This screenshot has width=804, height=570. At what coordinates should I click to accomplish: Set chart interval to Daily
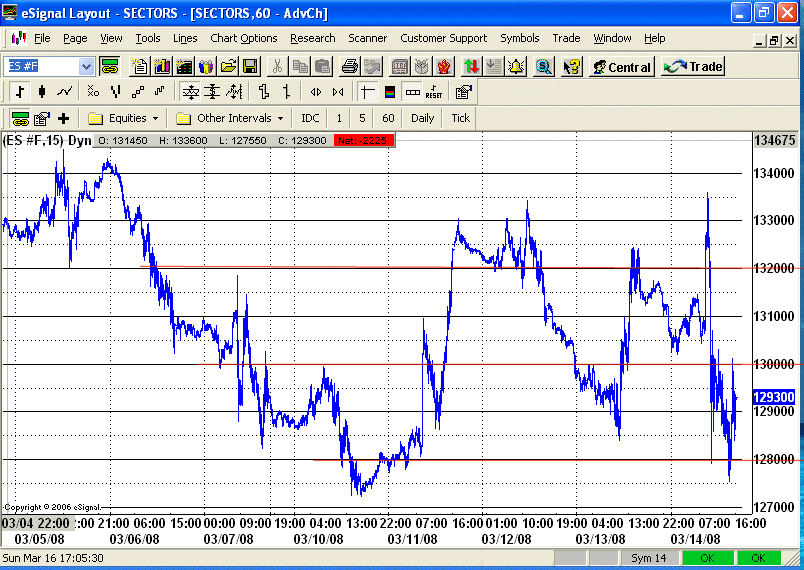click(423, 118)
